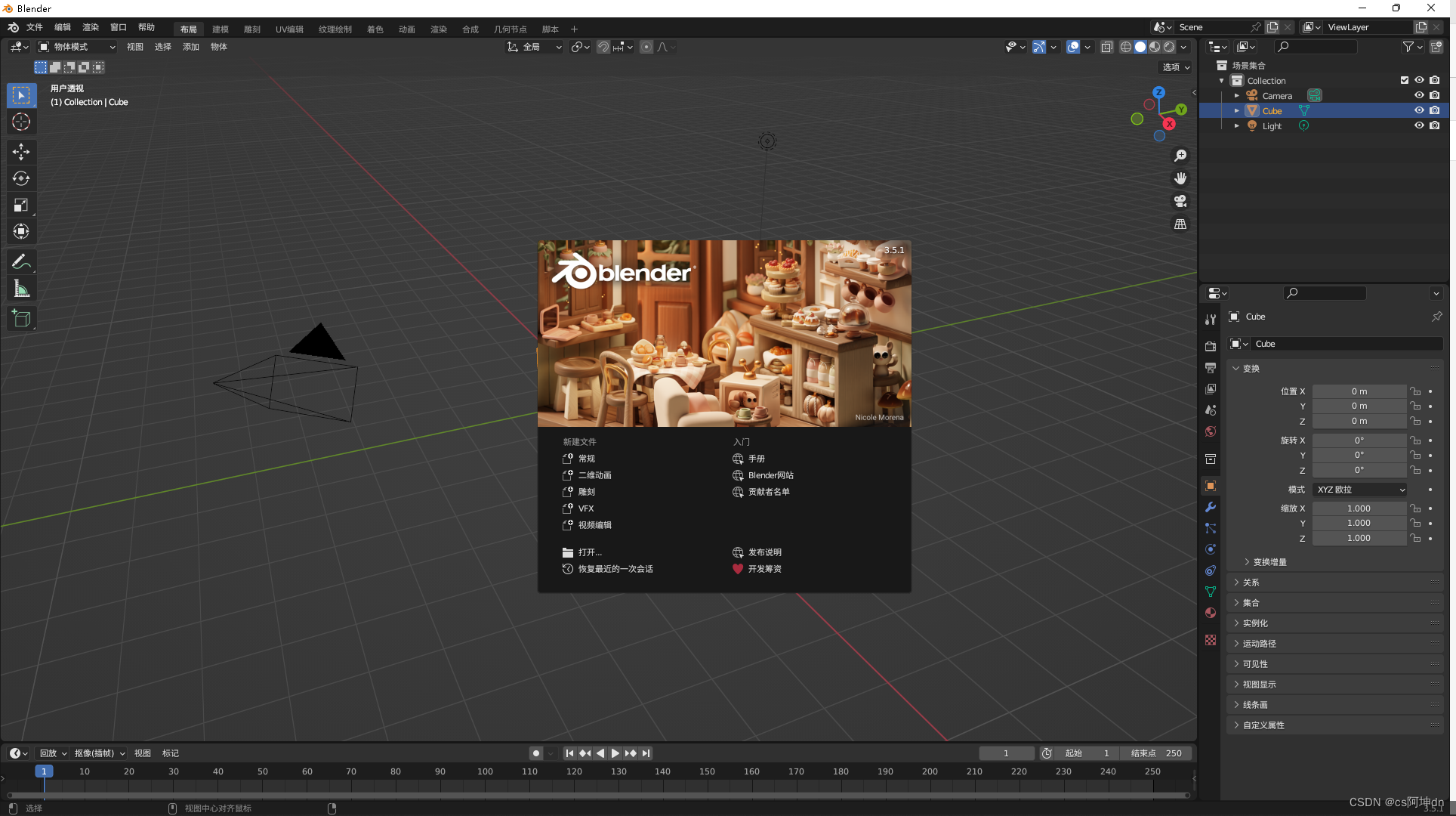Hide Camera in viewport via eye
1456x816 pixels.
[x=1419, y=95]
